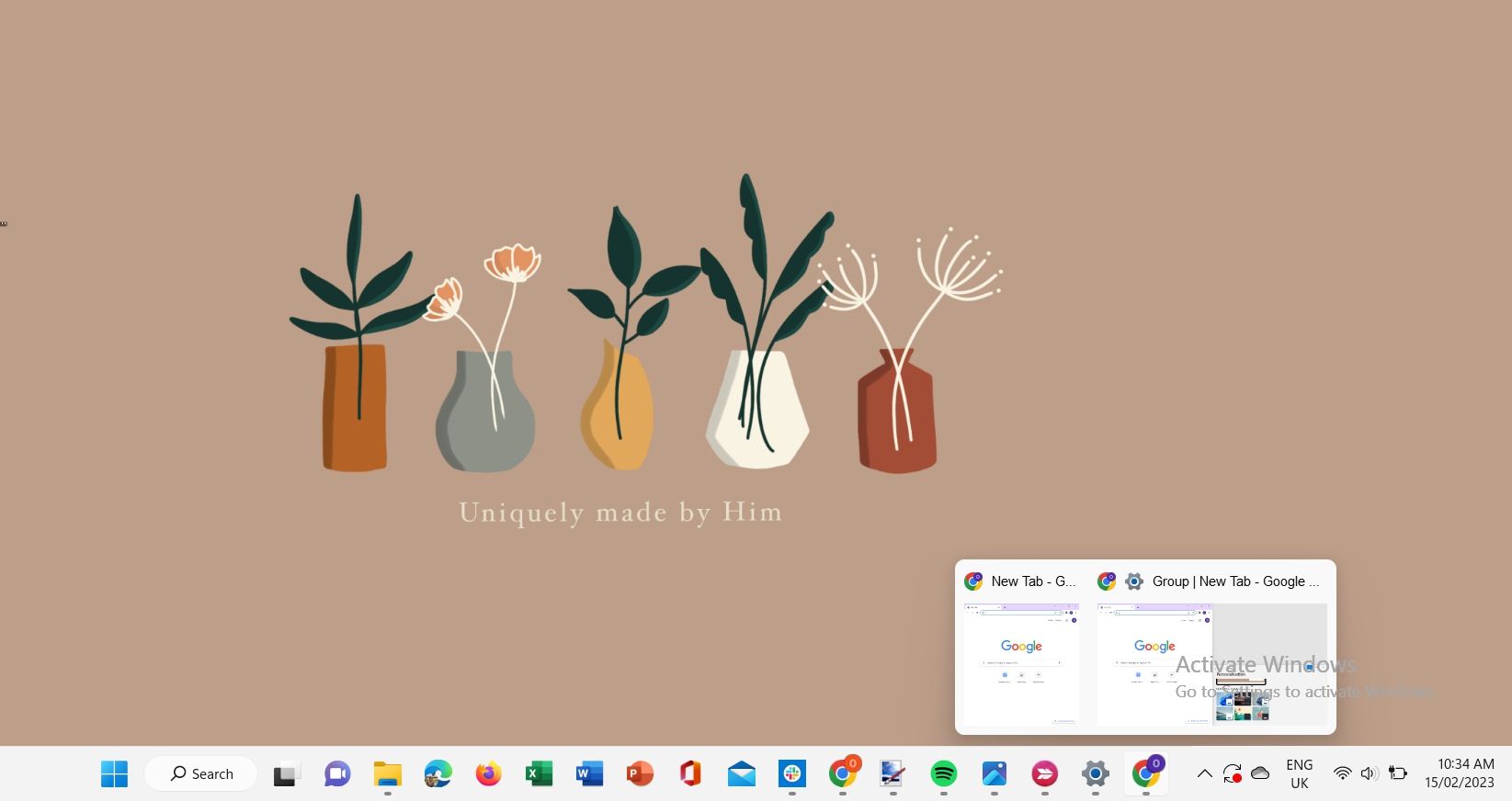
Task: Click the sync status tray icon
Action: click(1233, 774)
